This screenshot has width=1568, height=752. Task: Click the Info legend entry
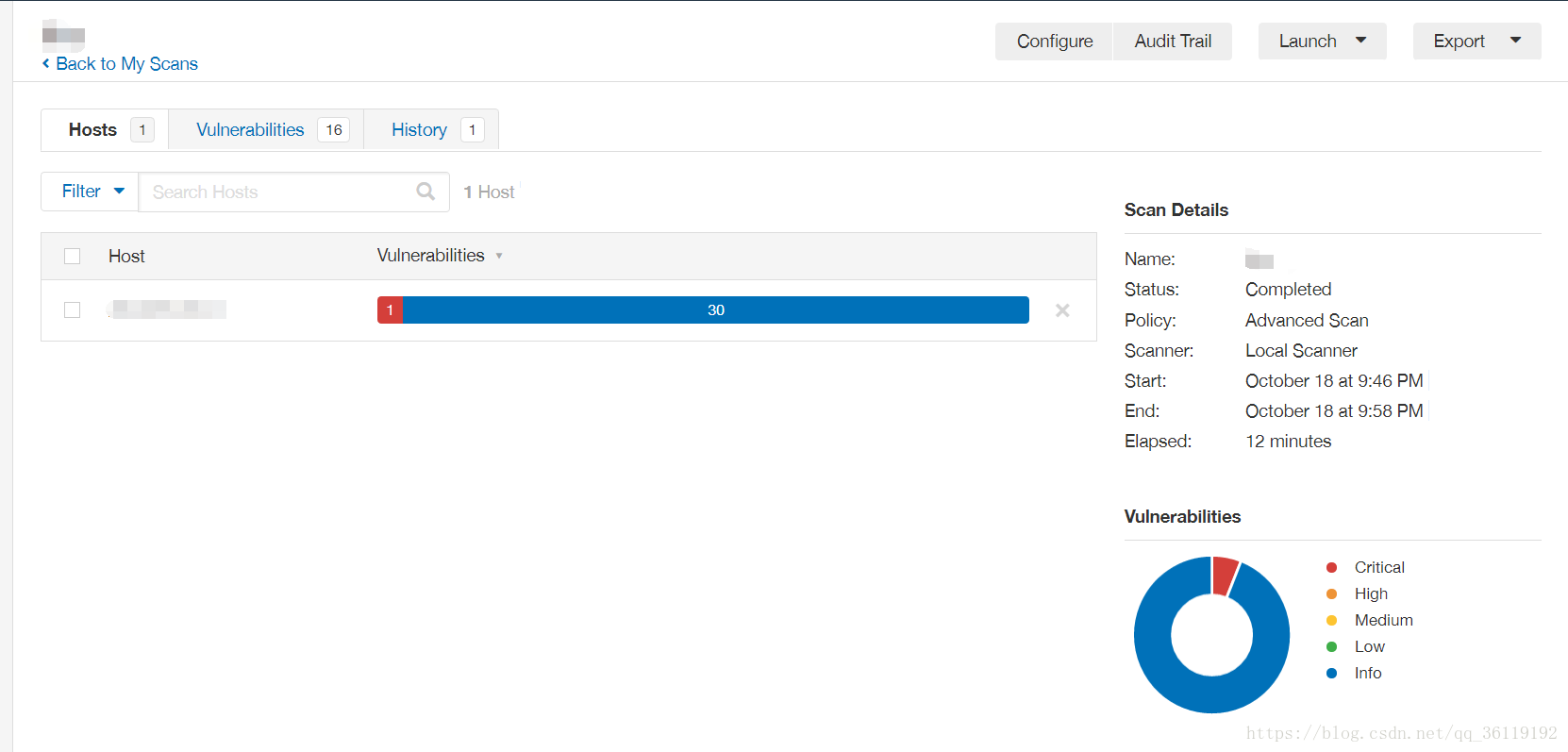tap(1368, 673)
